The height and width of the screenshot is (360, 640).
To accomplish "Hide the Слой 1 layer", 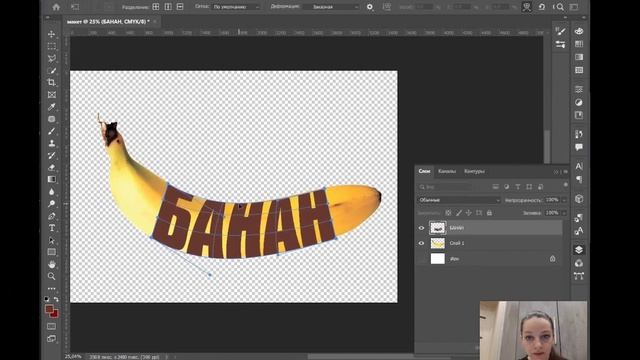I will click(421, 243).
